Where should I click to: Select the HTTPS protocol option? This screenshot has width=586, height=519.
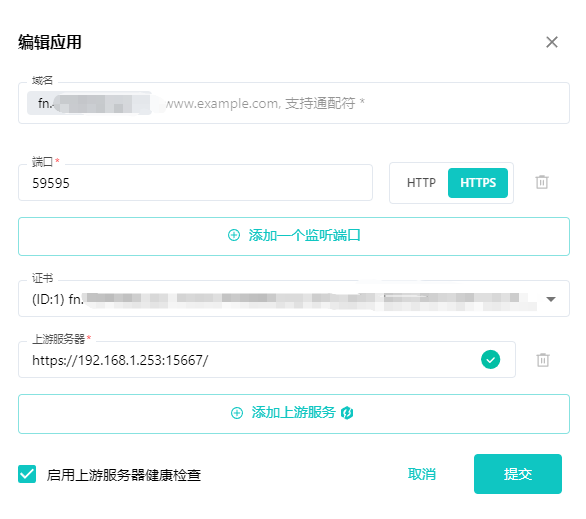click(478, 183)
